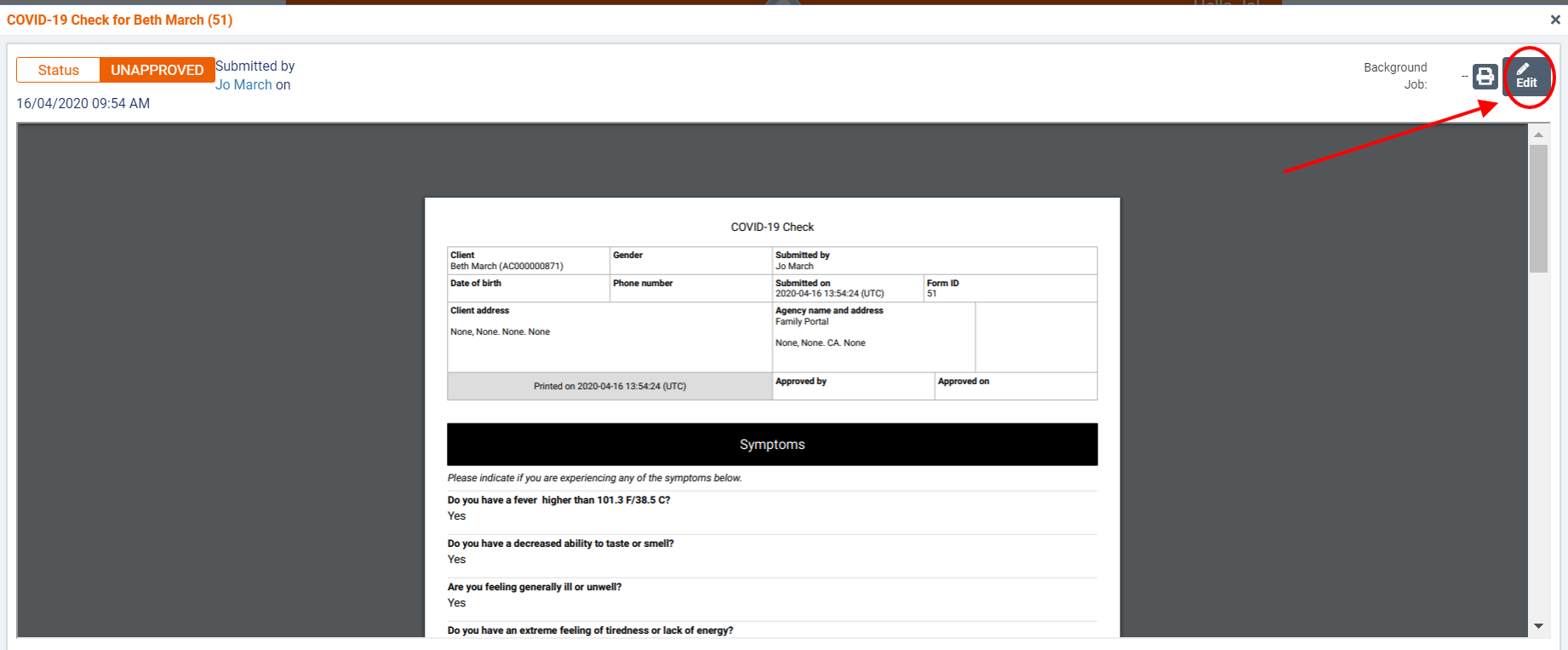Click the dialog title for Beth March
Image resolution: width=1568 pixels, height=650 pixels.
[x=120, y=20]
